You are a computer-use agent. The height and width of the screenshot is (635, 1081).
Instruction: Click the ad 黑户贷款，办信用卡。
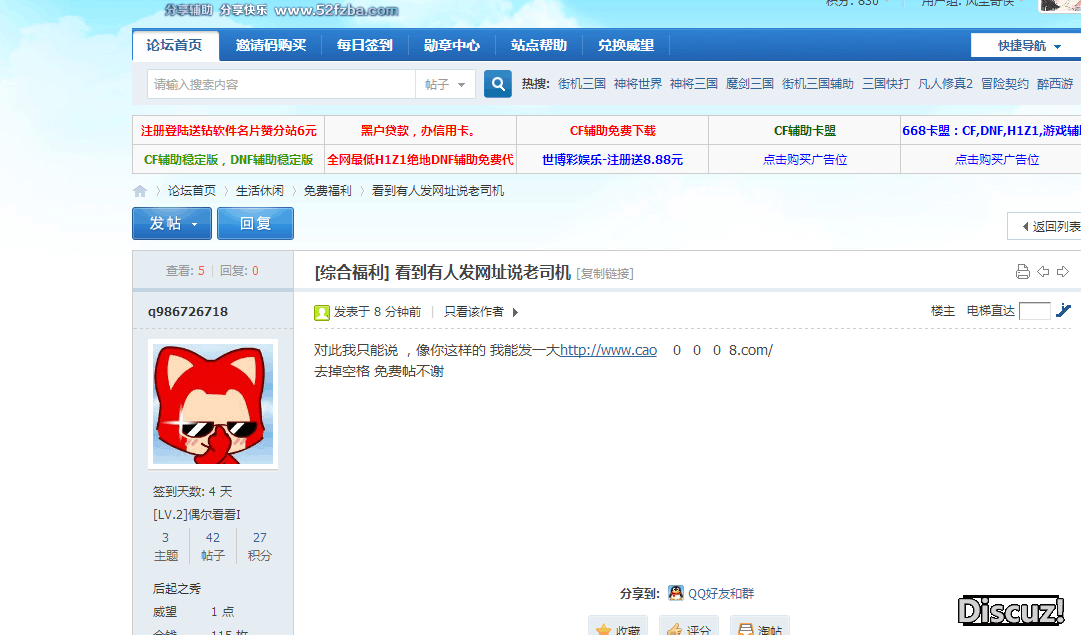coord(420,130)
